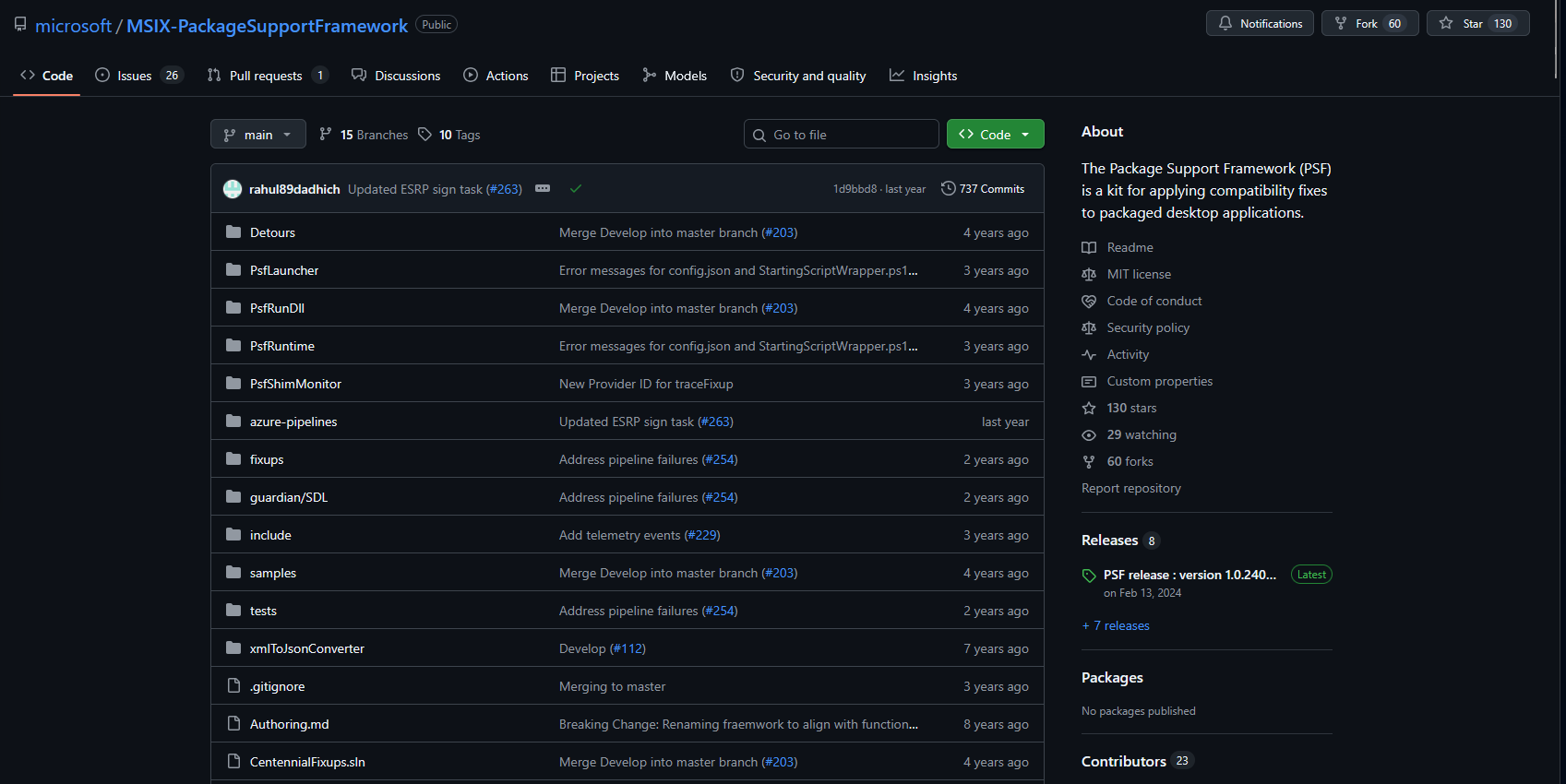This screenshot has width=1566, height=784.
Task: Open the Issues tab
Action: [138, 76]
